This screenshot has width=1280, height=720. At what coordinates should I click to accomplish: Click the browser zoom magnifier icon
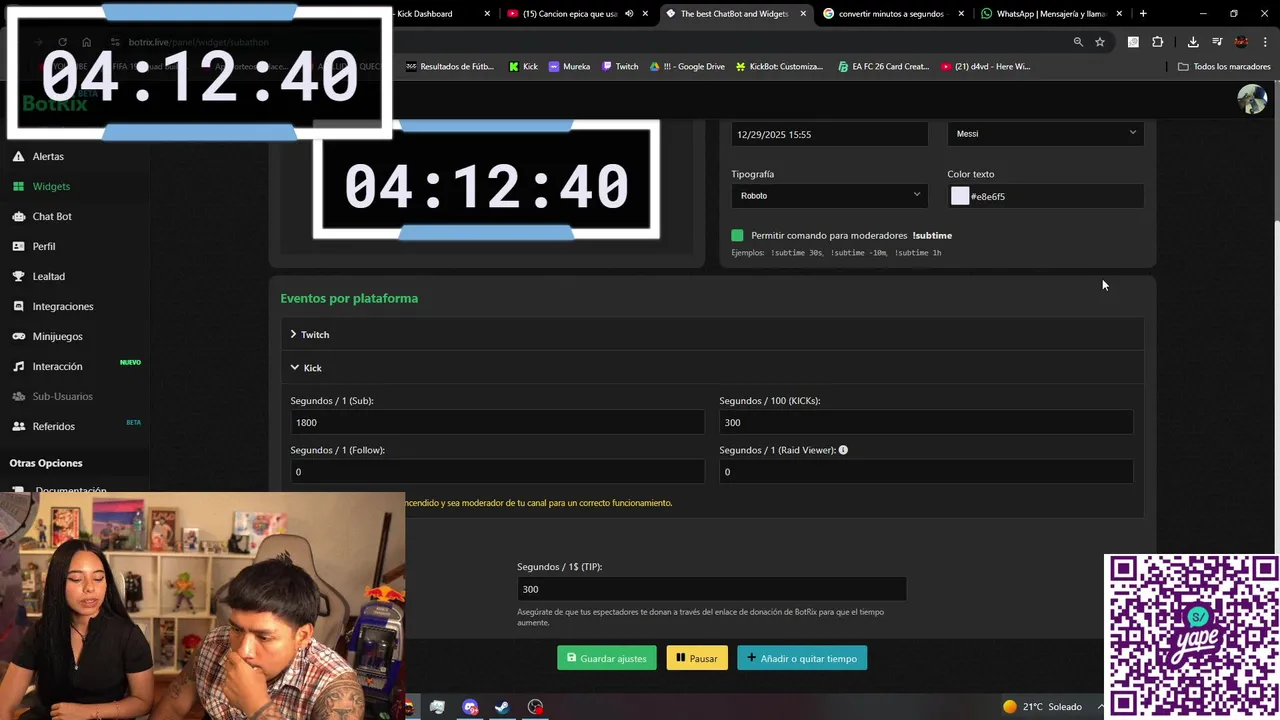[x=1078, y=42]
